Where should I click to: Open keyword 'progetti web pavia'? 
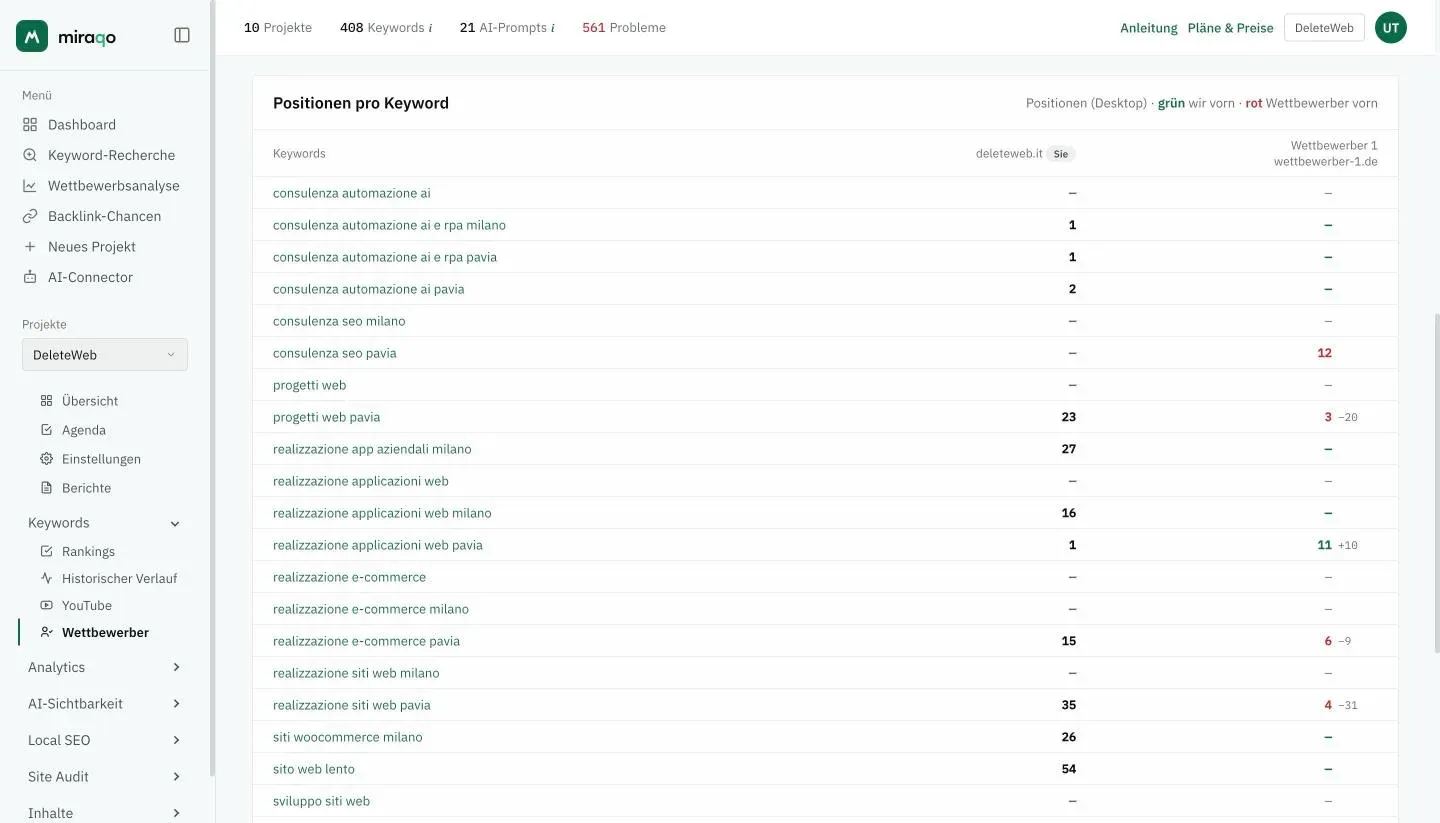click(x=327, y=417)
